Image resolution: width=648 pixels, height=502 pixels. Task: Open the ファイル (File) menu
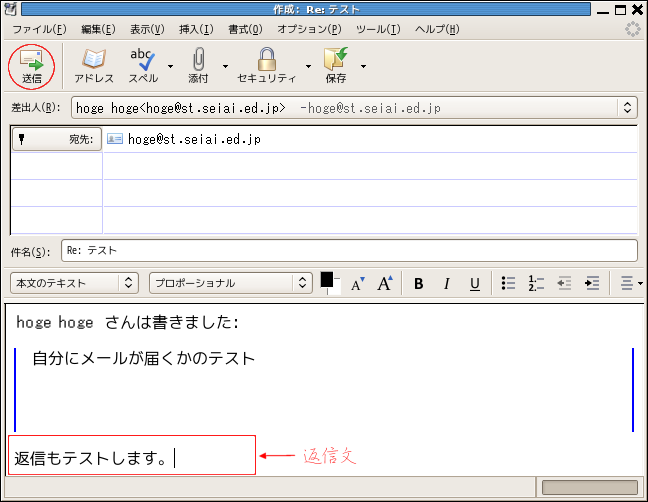39,30
